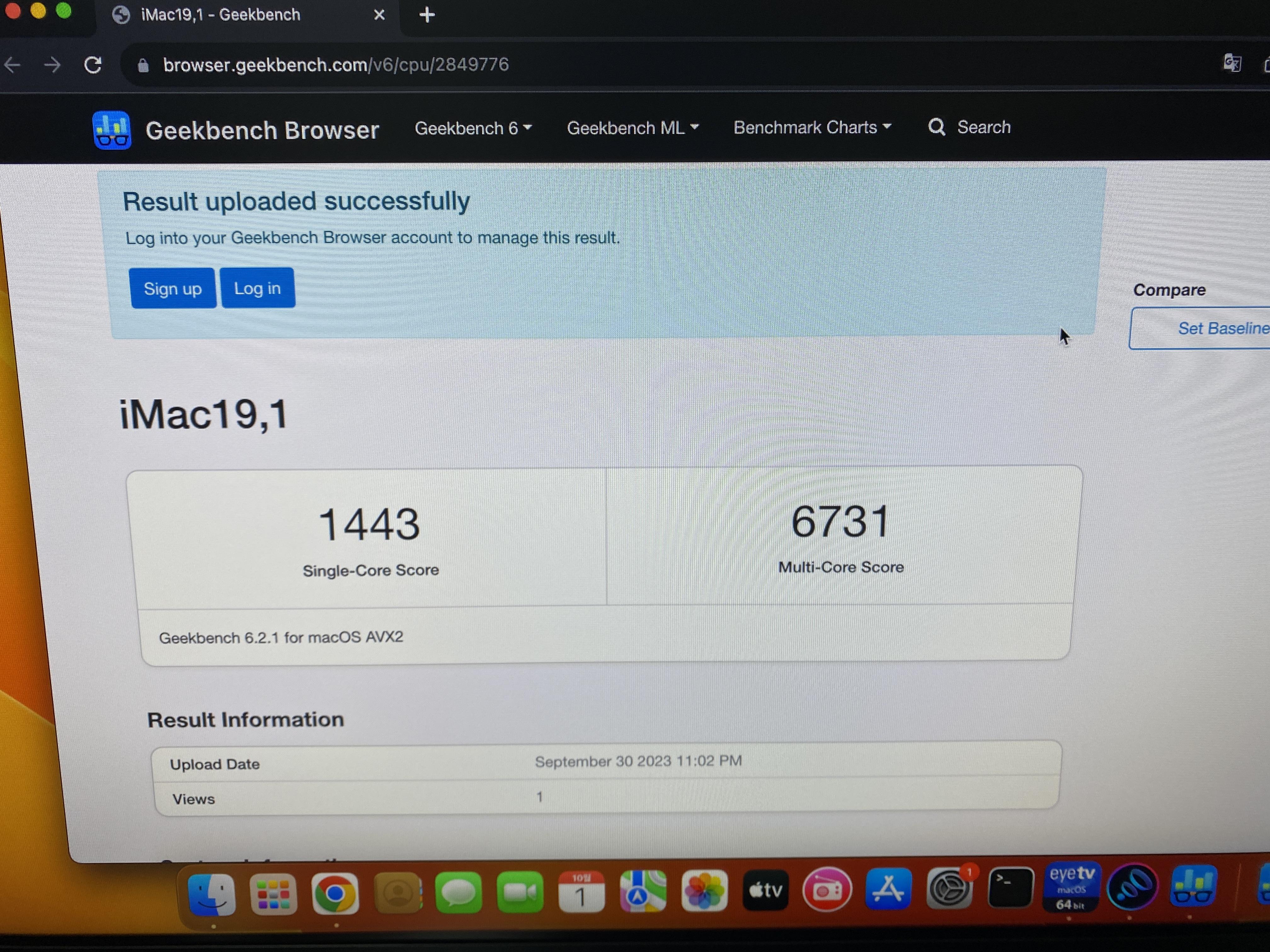Screen dimensions: 1270x952
Task: Click the Set Baseline button
Action: (1200, 328)
